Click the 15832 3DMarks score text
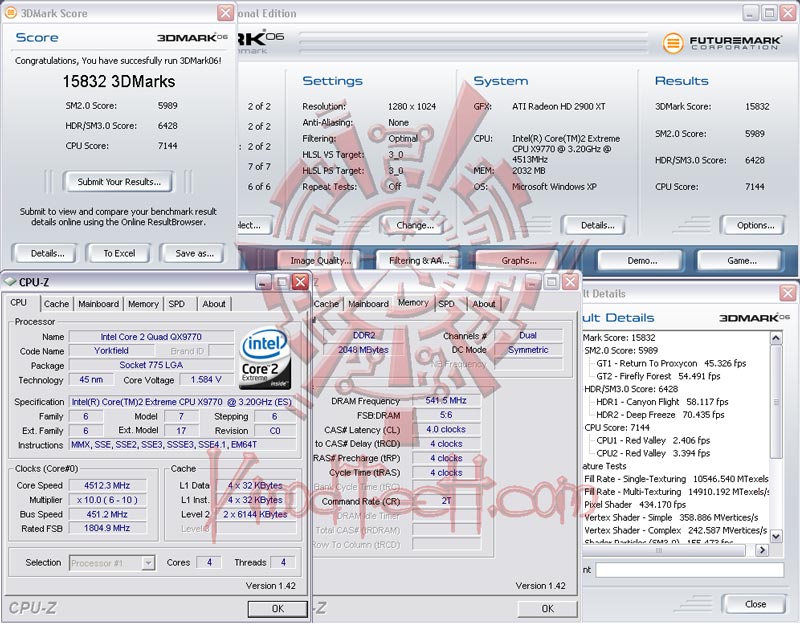Image resolution: width=800 pixels, height=623 pixels. click(118, 82)
